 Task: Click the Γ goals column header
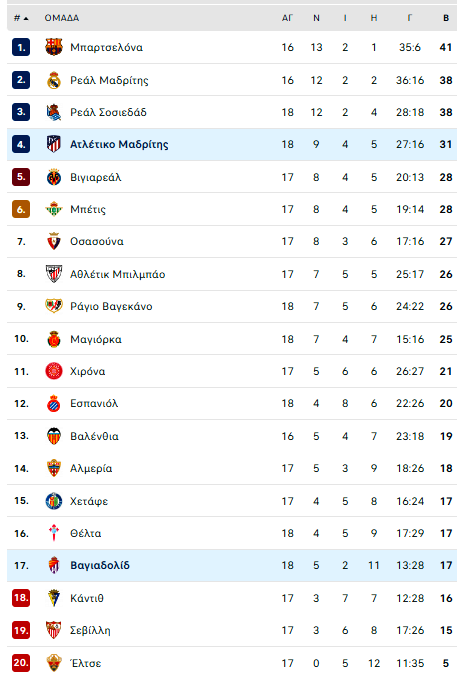pyautogui.click(x=410, y=18)
